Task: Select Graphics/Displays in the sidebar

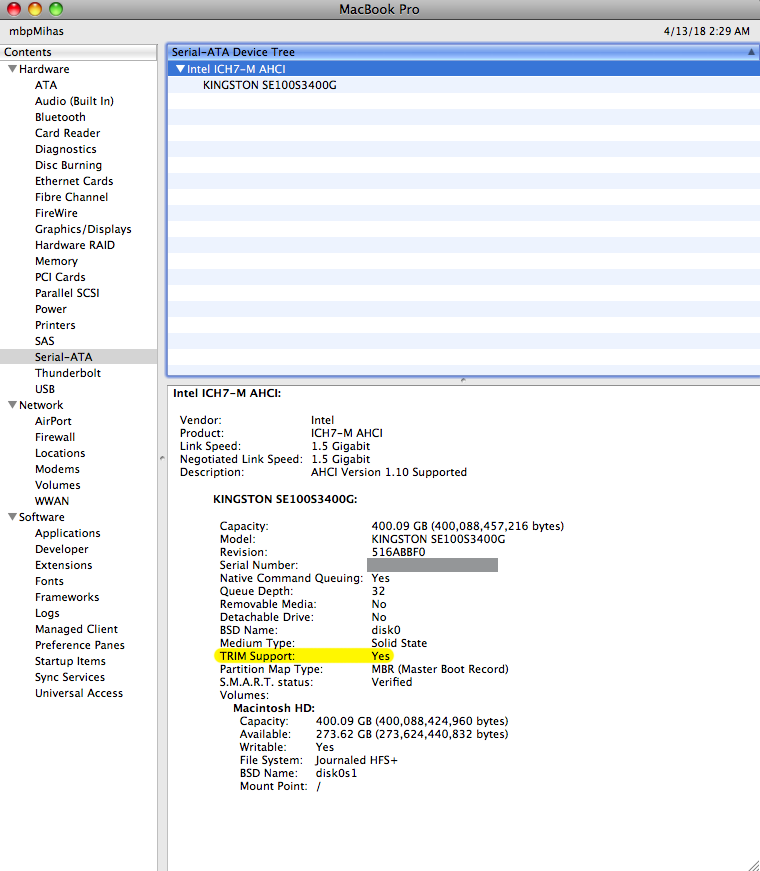Action: tap(83, 229)
